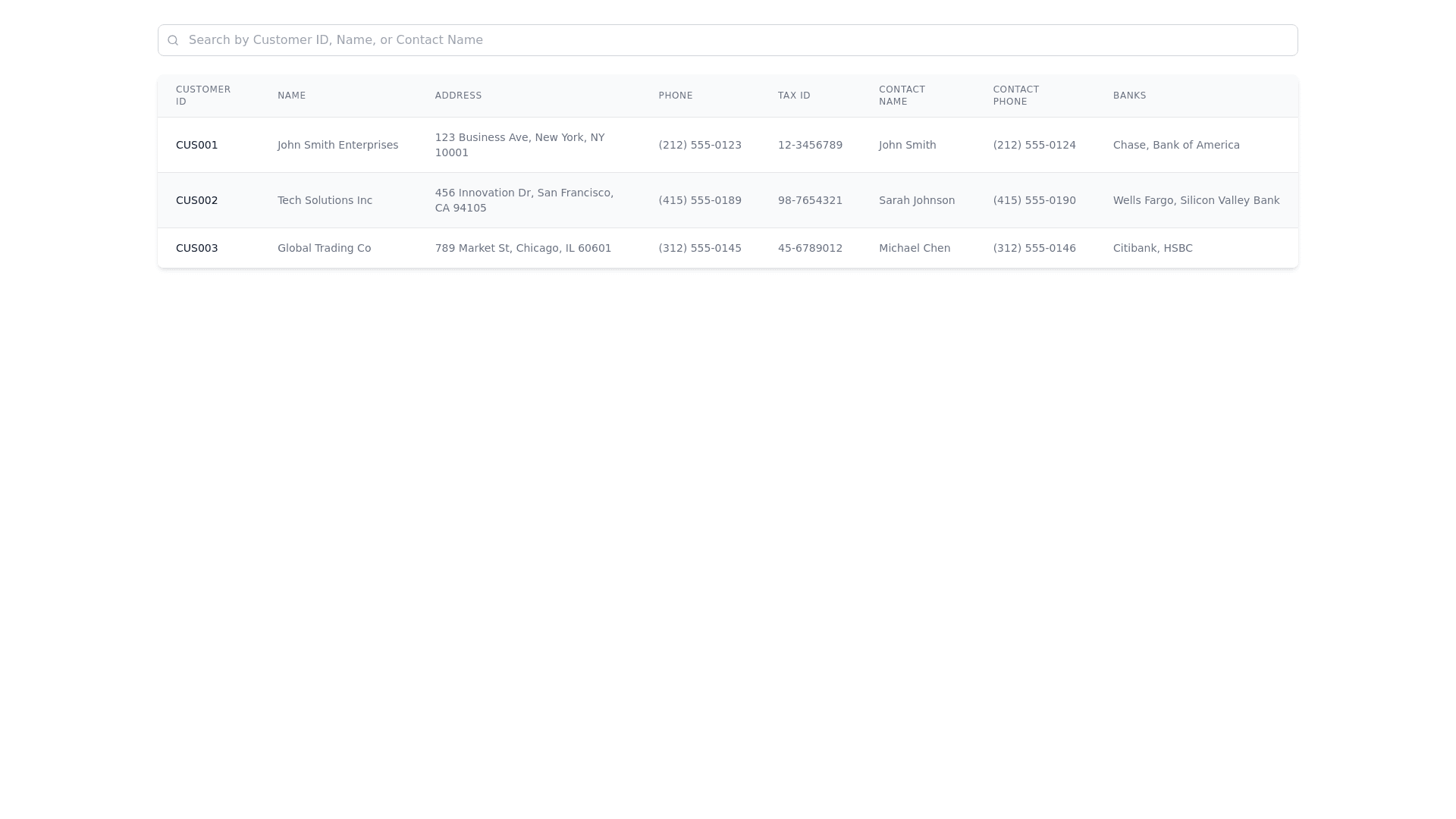
Task: Click Wells Fargo, Silicon Valley Bank cell
Action: coord(1196,200)
